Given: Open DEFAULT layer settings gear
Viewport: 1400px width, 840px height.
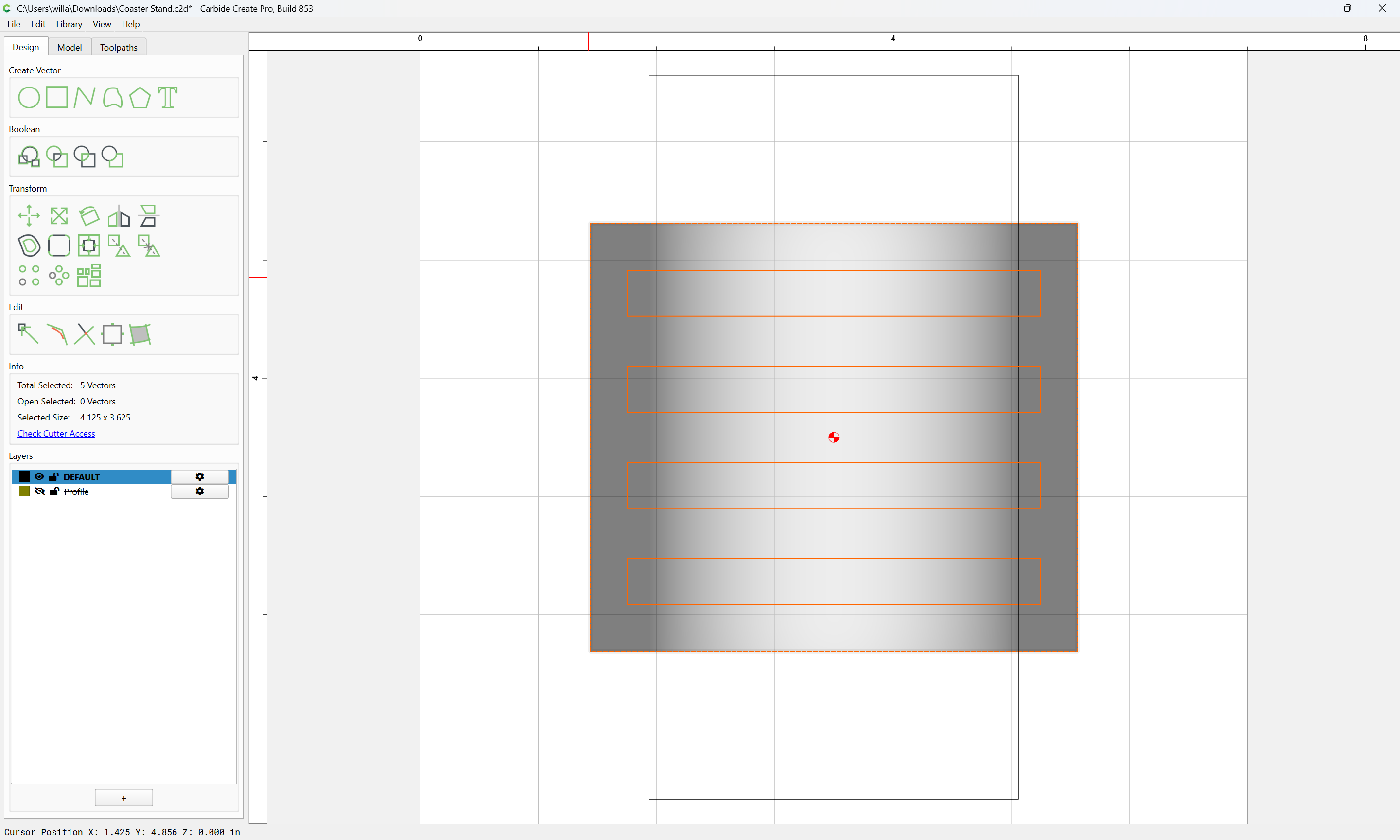Looking at the screenshot, I should (200, 476).
